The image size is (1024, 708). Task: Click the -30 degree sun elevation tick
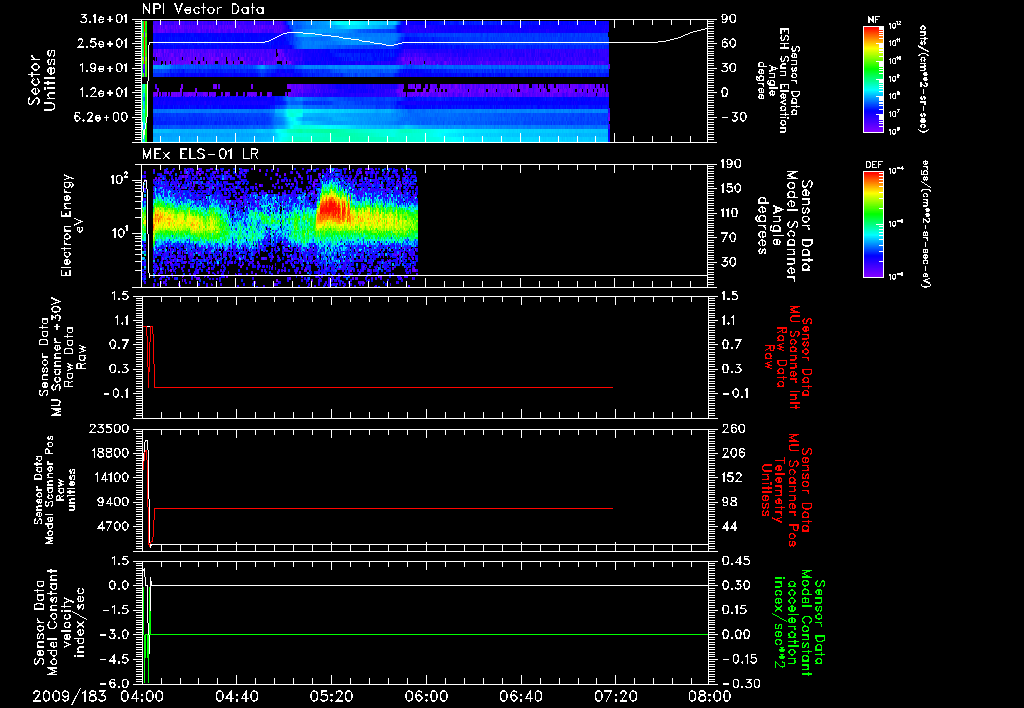[x=734, y=117]
